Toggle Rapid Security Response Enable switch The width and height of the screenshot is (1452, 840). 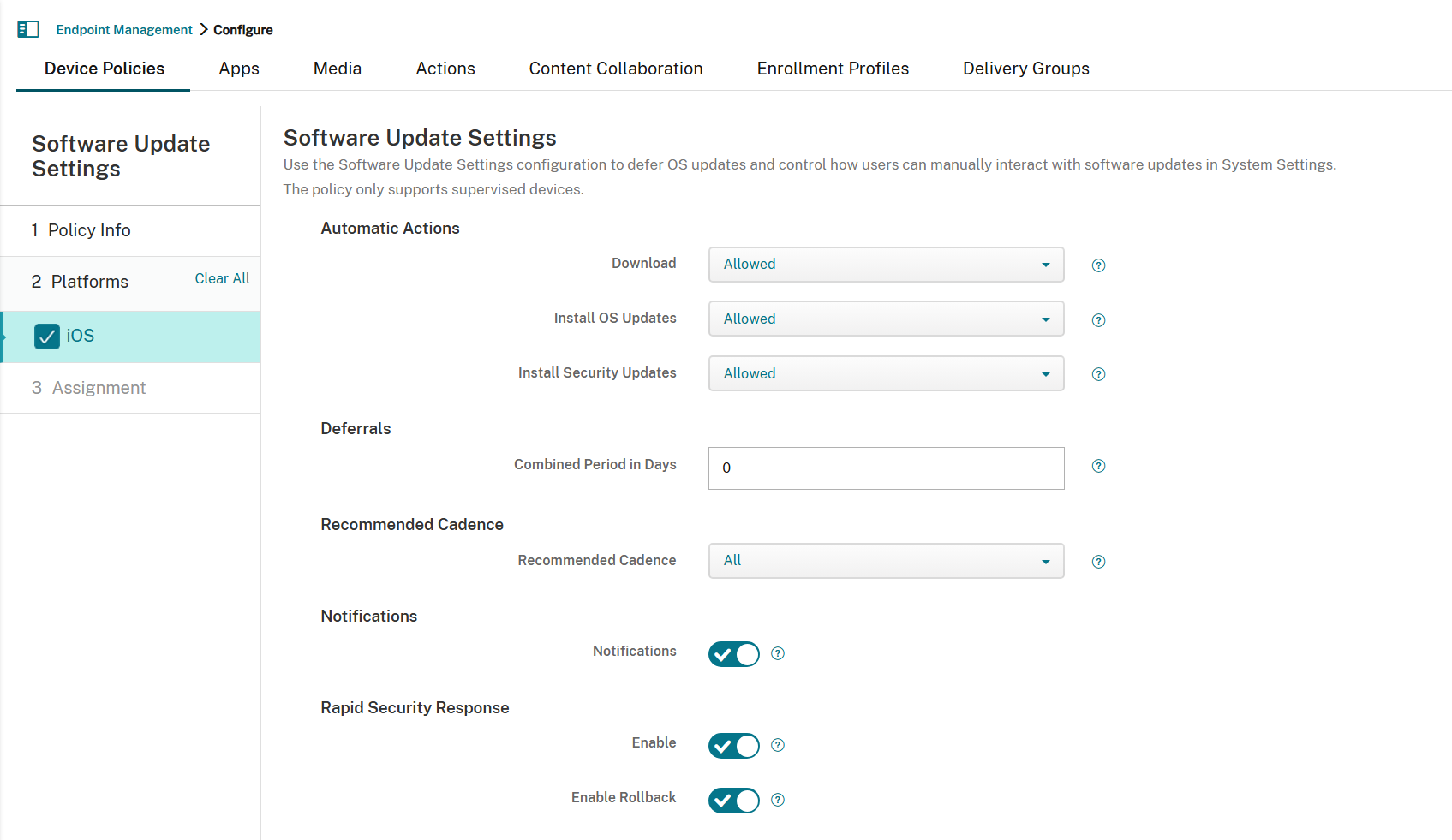(x=734, y=746)
